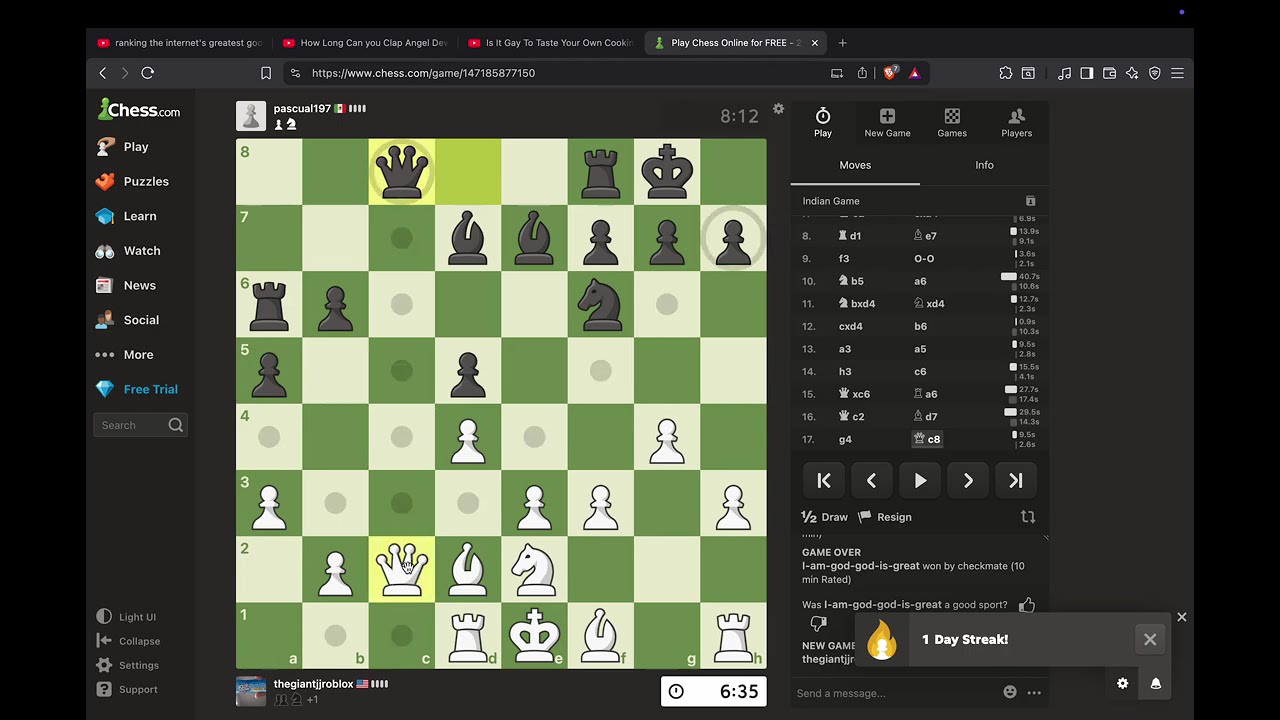Click the opening book icon beside Indian Game
This screenshot has height=720, width=1280.
pos(1030,201)
